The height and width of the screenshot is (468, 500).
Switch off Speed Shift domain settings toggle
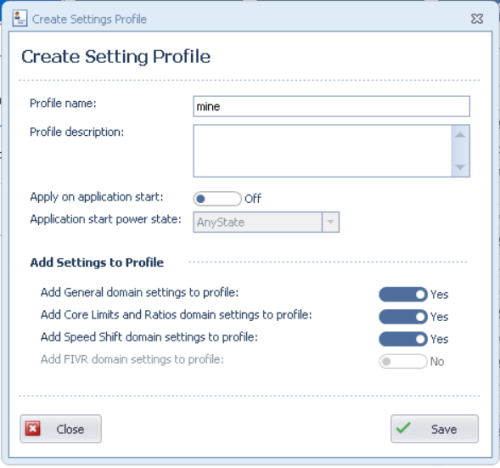coord(403,339)
